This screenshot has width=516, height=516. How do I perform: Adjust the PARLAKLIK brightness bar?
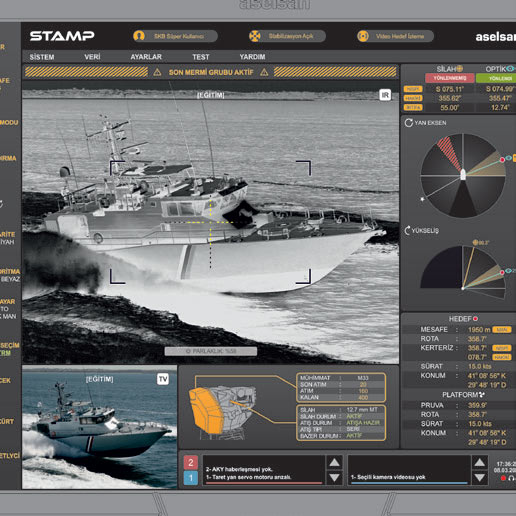(211, 351)
